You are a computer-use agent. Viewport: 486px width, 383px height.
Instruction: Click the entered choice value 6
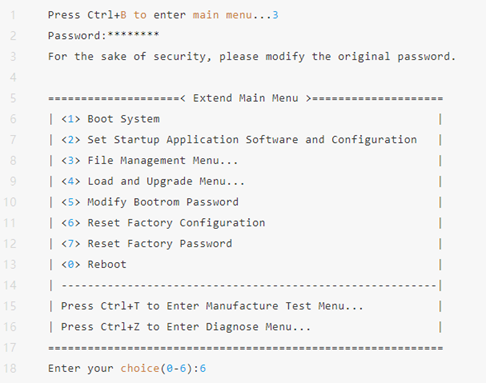203,368
